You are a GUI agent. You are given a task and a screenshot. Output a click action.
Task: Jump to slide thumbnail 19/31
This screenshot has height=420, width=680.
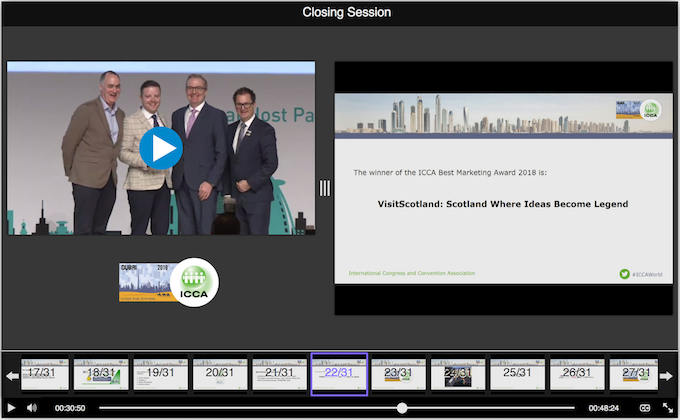coord(160,374)
